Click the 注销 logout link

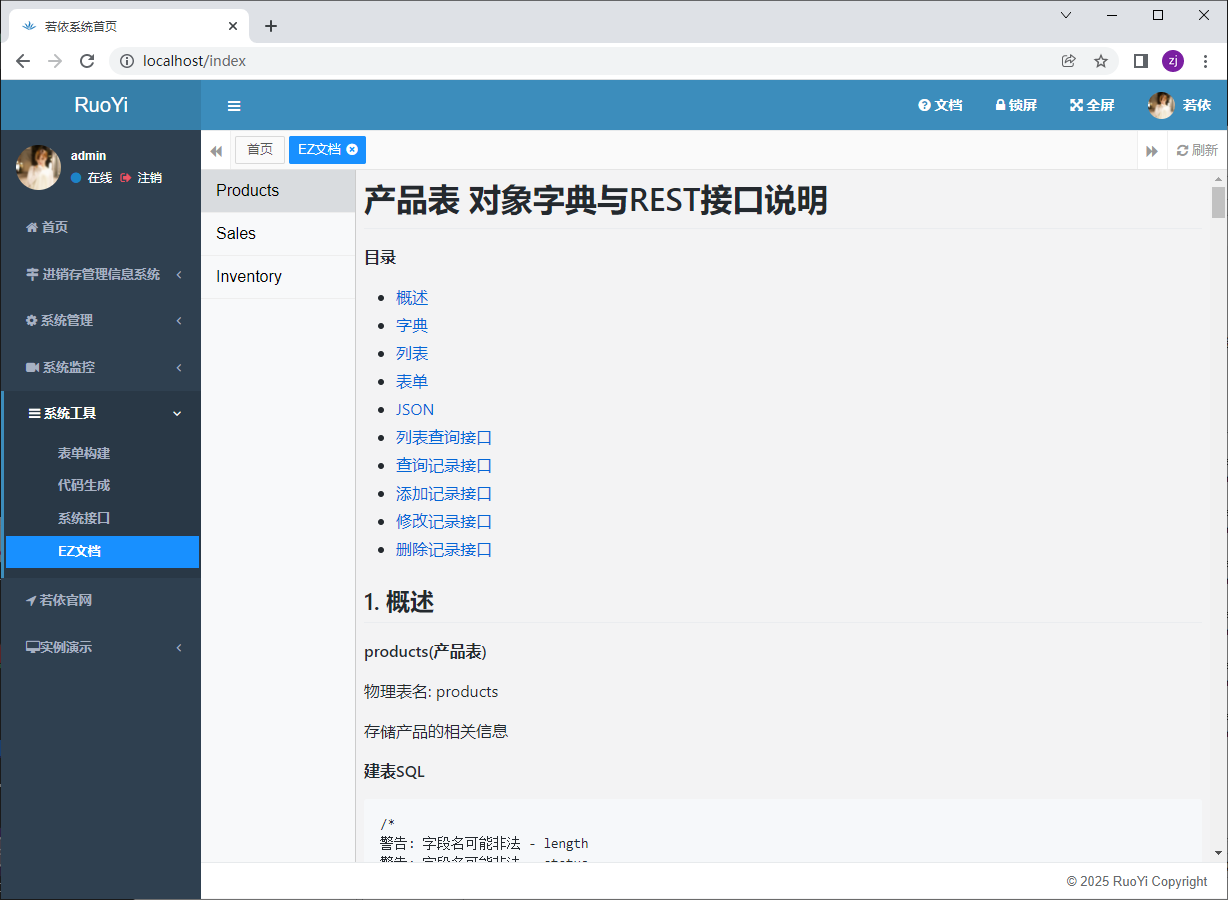point(141,178)
